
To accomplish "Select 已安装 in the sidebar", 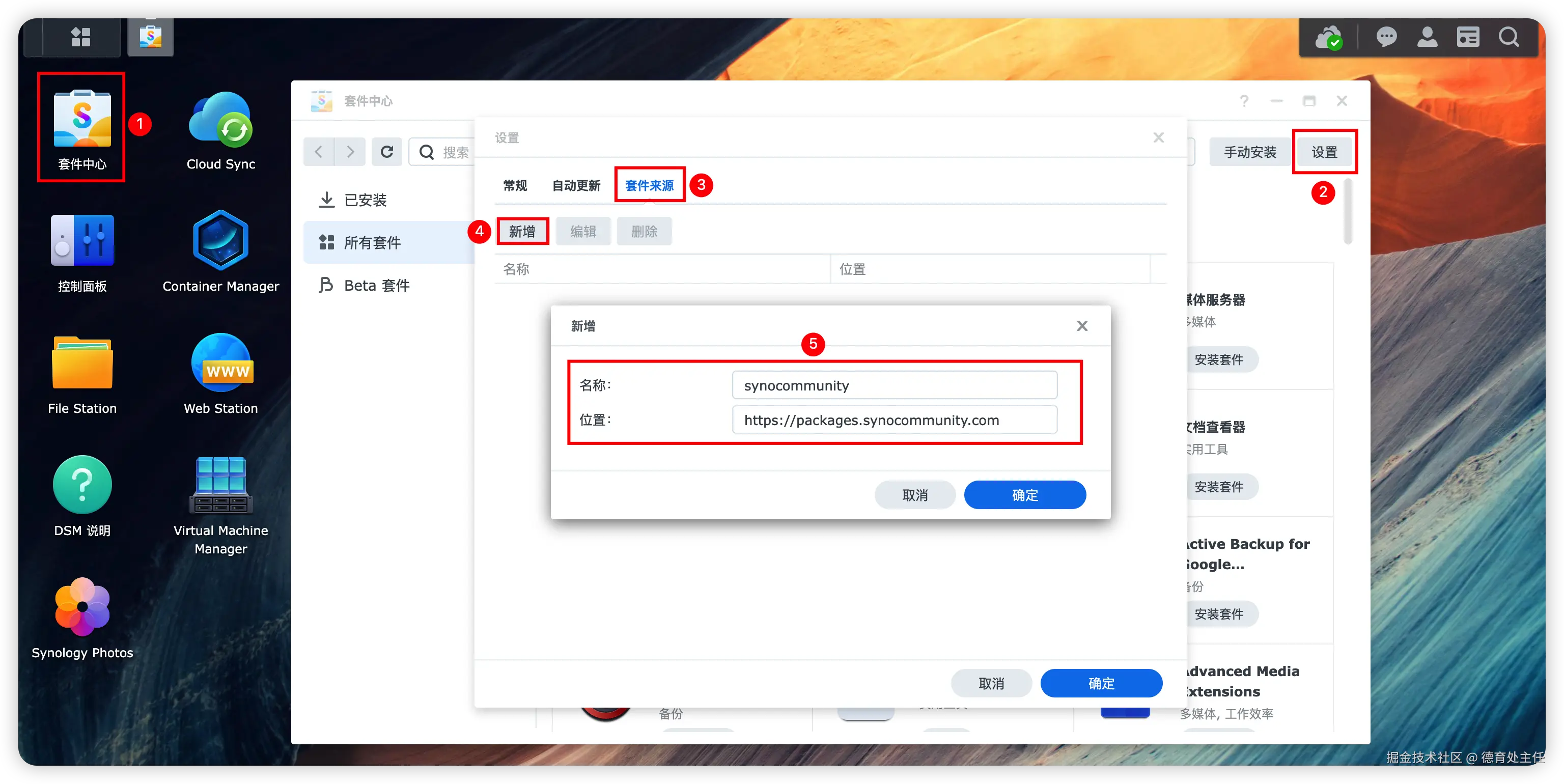I will click(365, 200).
